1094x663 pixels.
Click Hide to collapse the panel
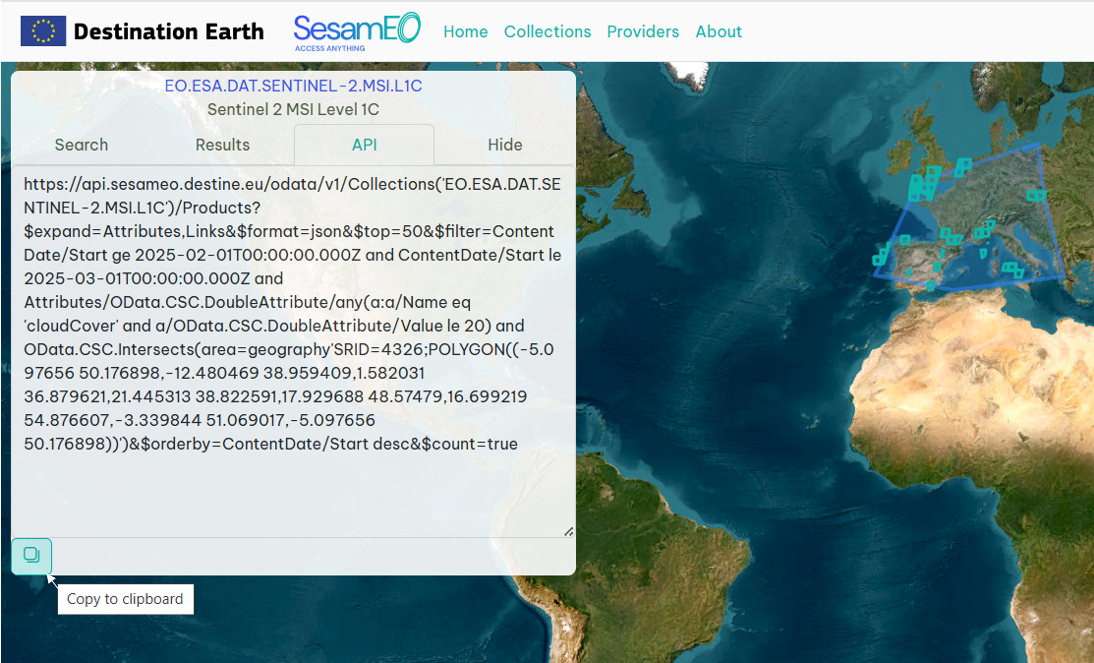[x=505, y=145]
